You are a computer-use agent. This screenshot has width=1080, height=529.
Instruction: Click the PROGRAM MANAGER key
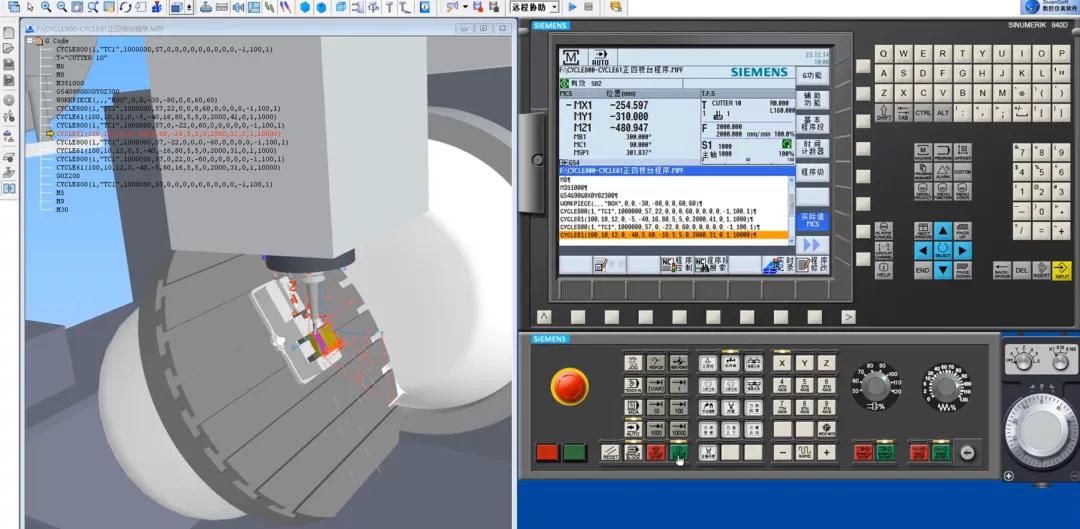(x=924, y=171)
